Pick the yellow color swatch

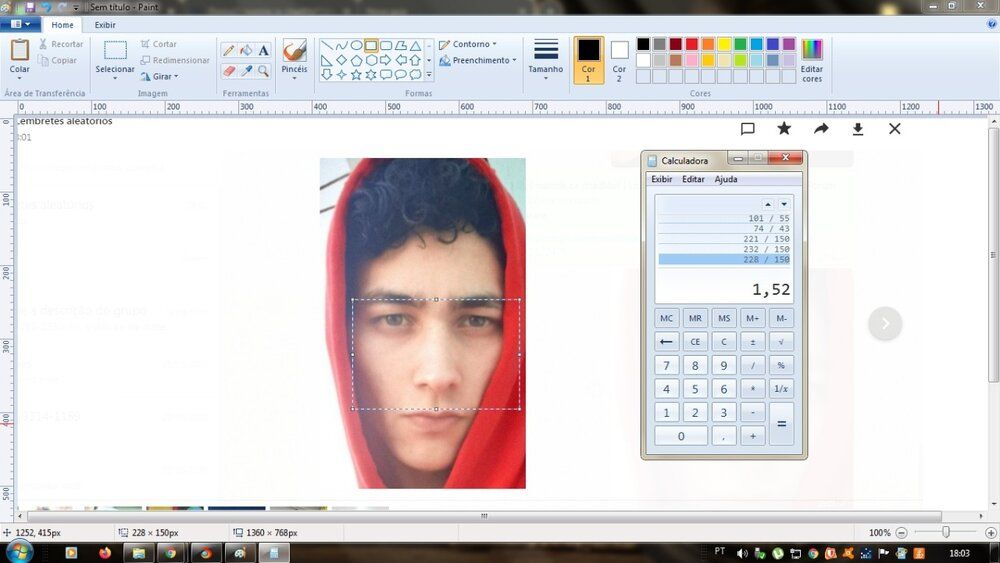click(724, 44)
